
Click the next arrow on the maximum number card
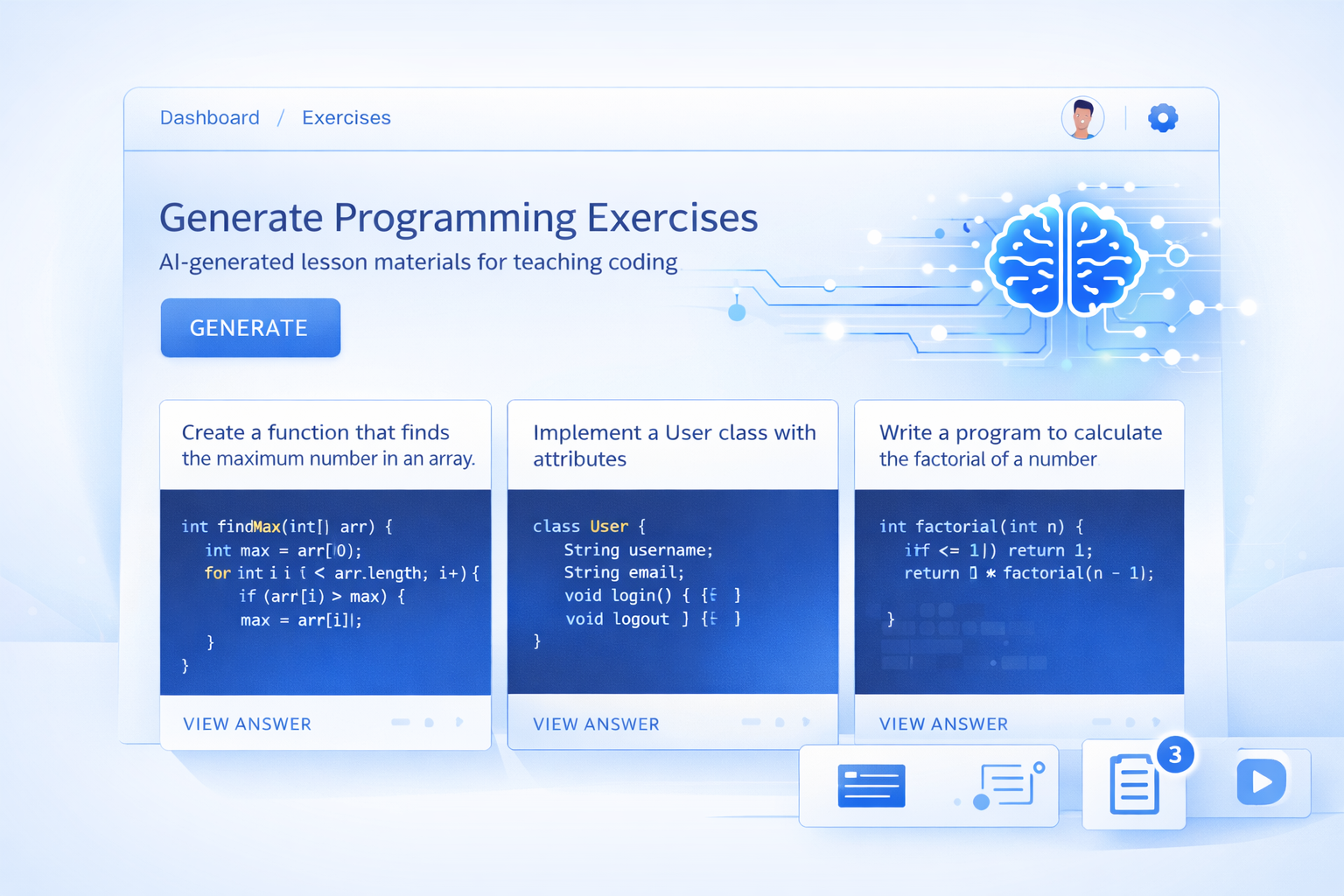[459, 723]
